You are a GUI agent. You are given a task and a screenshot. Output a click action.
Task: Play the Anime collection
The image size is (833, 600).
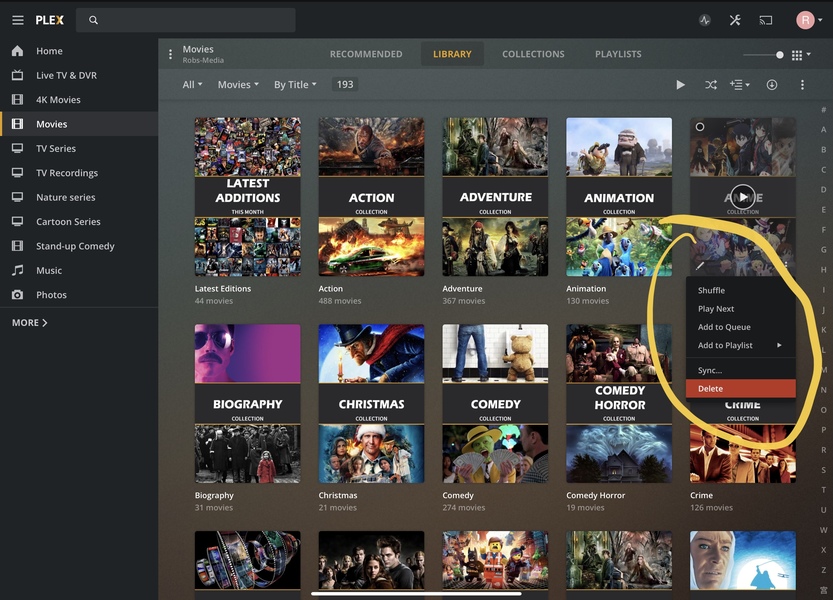point(743,197)
